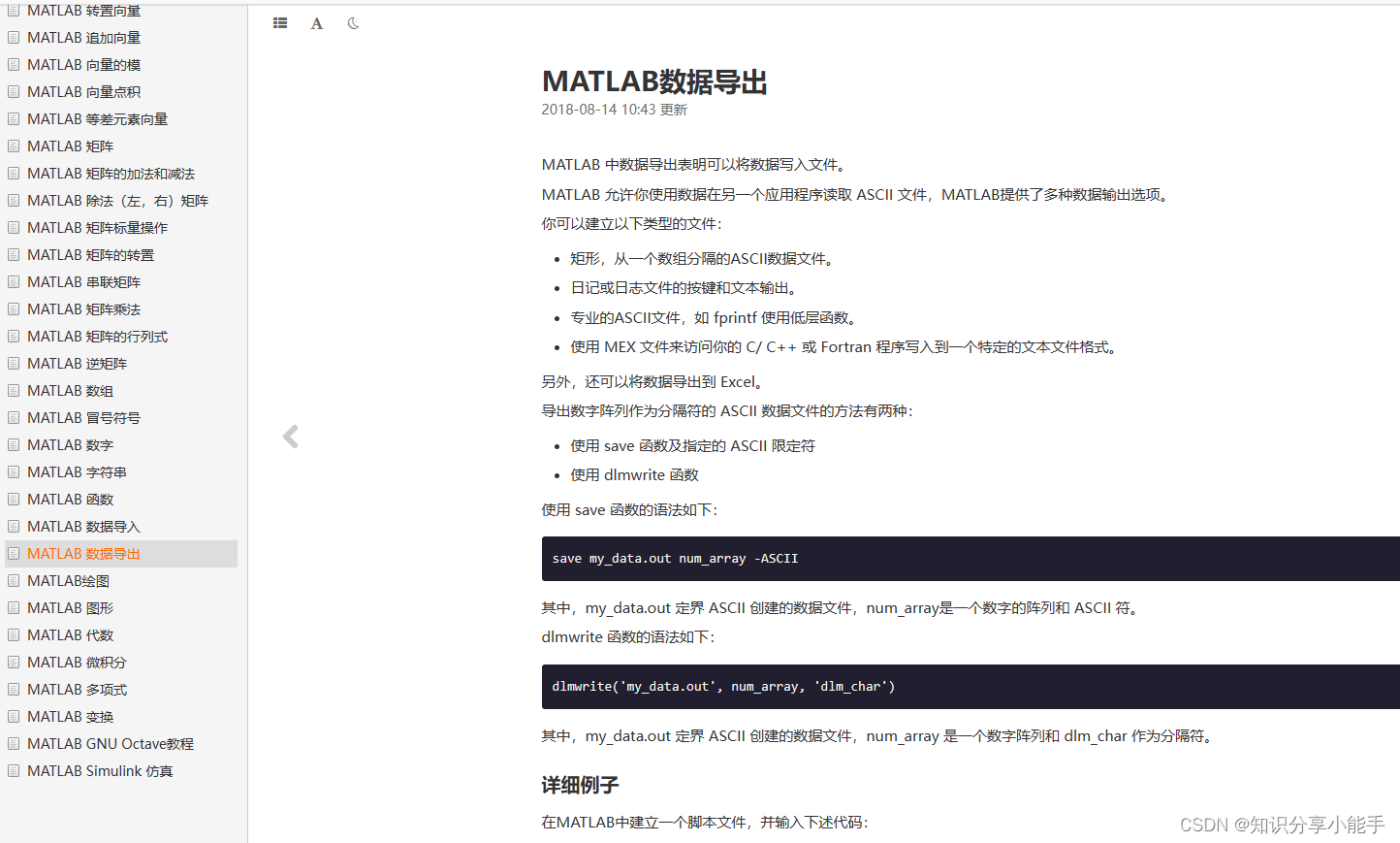
Task: Select MATLAB Simulink 仿真 in the sidebar
Action: coord(100,771)
